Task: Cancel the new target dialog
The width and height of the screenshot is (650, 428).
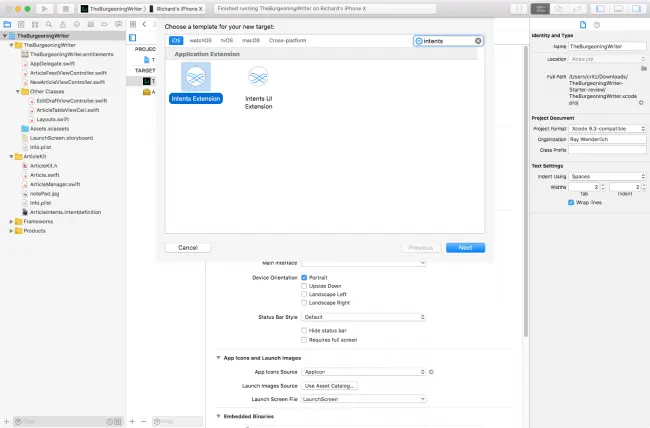Action: click(188, 248)
